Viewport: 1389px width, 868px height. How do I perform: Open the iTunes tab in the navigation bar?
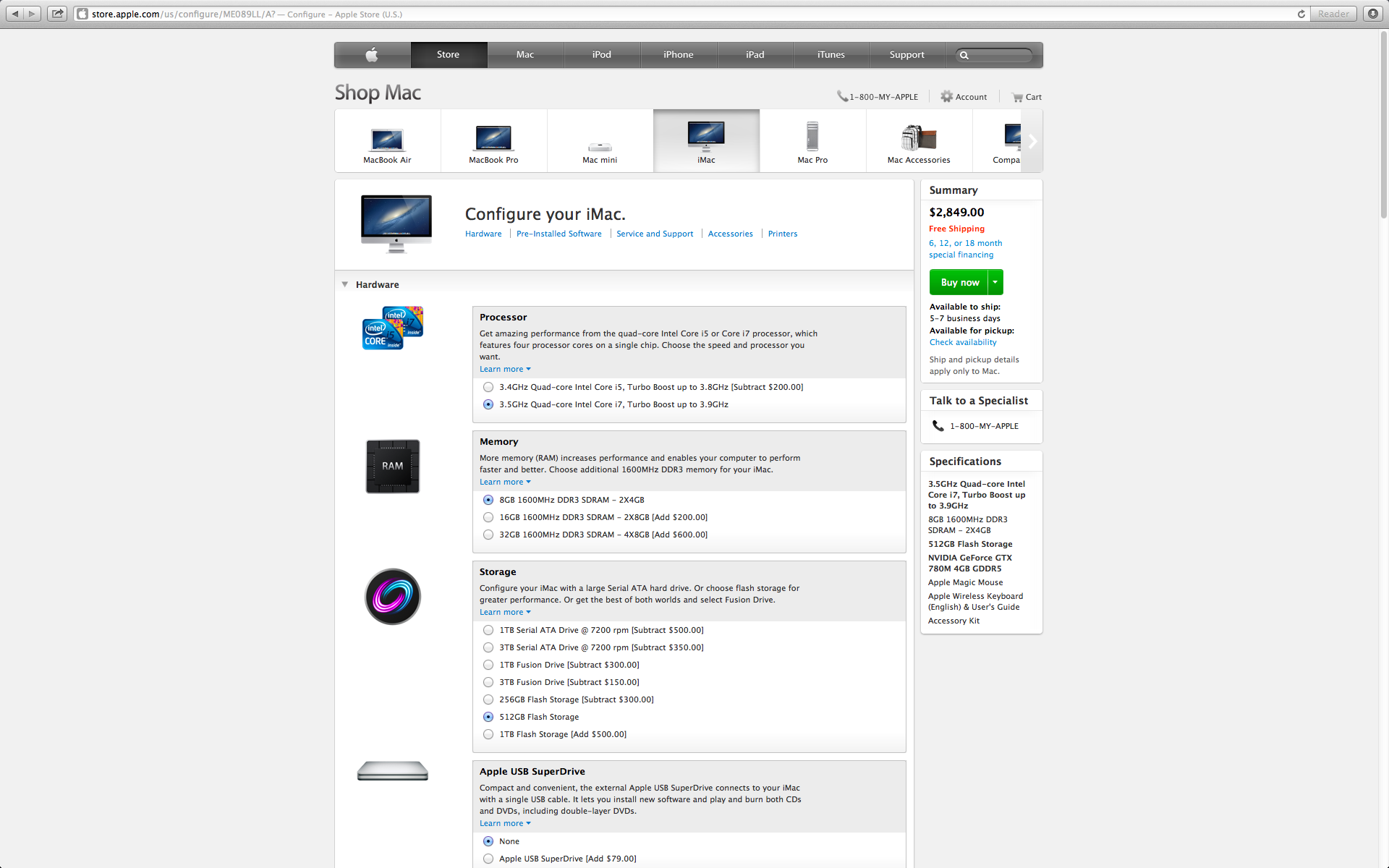[x=831, y=55]
